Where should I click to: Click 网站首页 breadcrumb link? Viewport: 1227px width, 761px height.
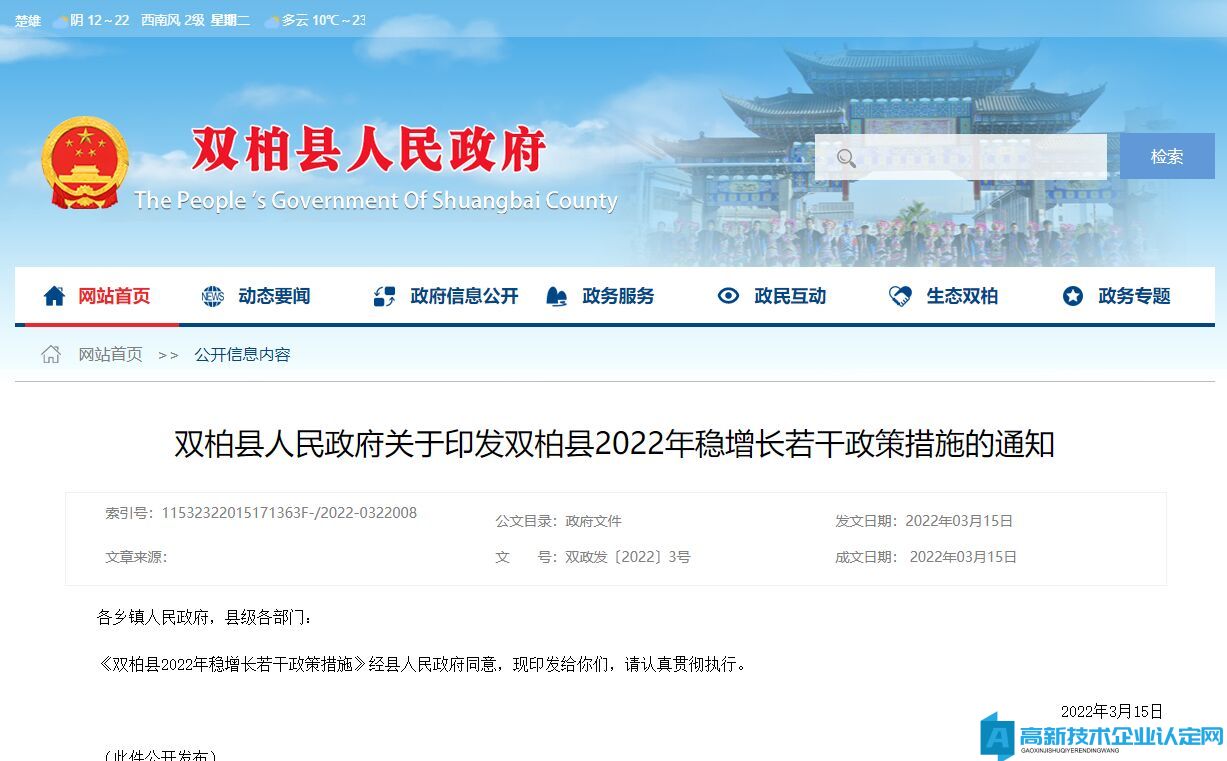click(111, 354)
